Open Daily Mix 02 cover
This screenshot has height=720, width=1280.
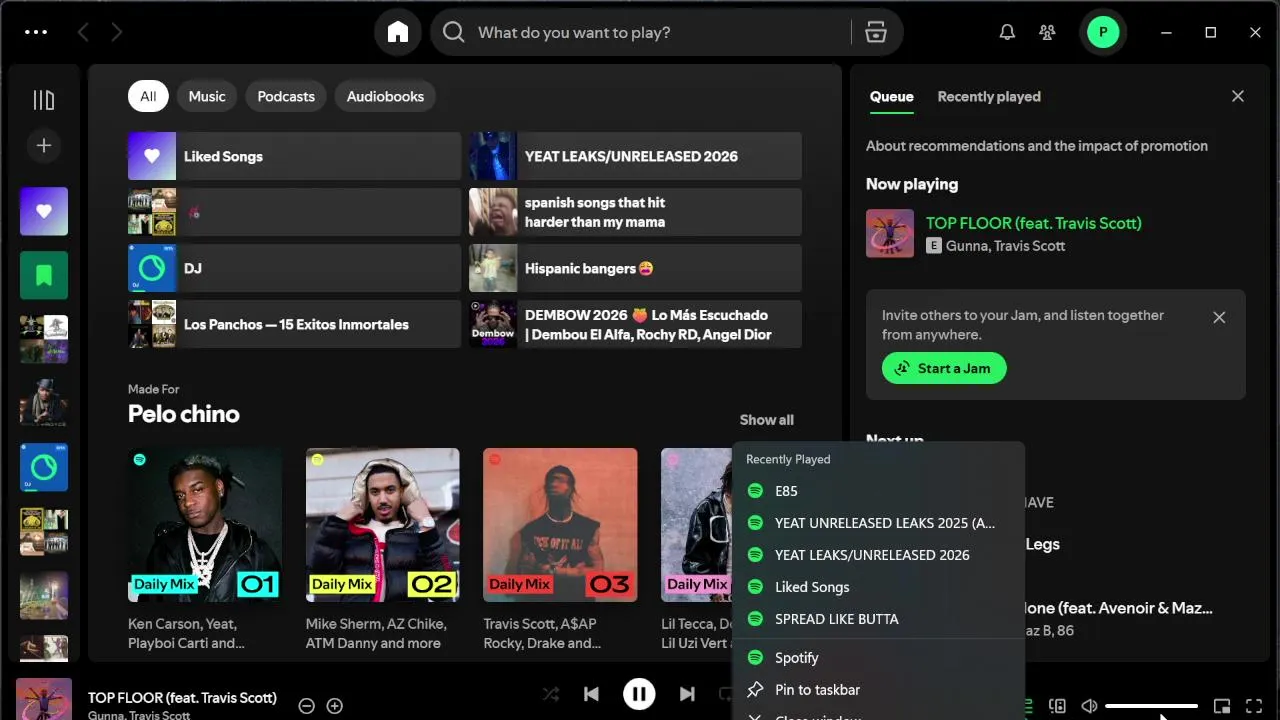point(383,525)
